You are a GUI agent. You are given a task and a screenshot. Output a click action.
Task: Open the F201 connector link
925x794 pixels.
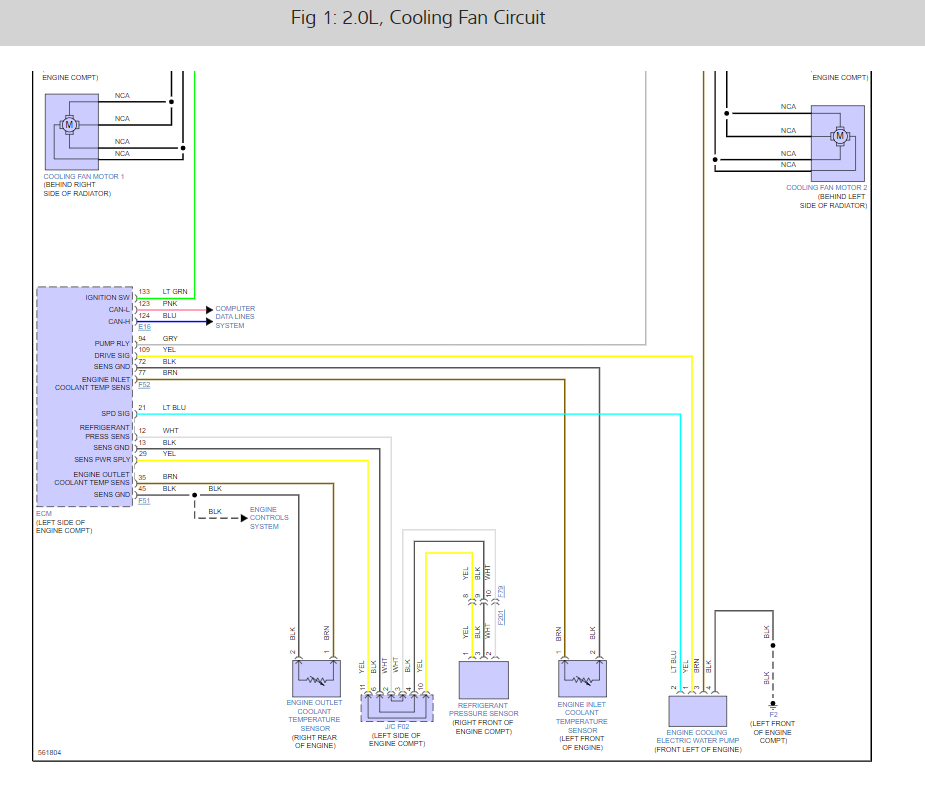click(501, 618)
